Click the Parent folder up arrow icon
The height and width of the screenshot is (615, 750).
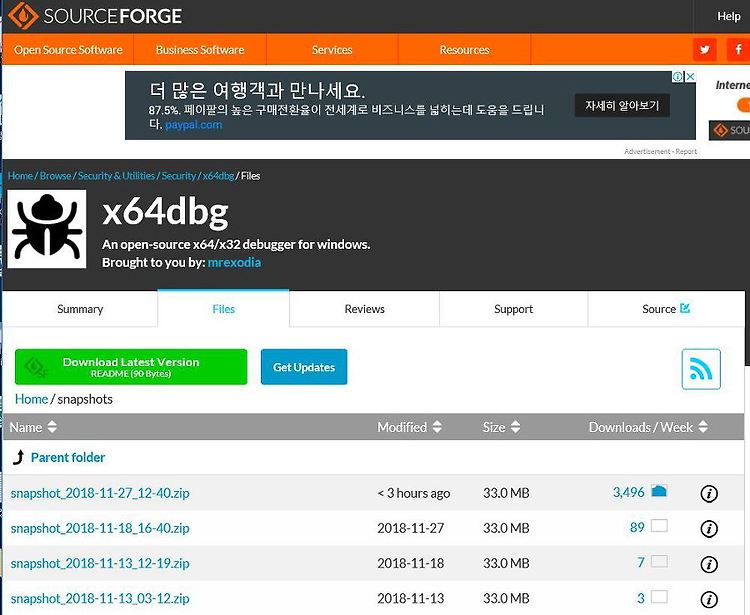19,457
